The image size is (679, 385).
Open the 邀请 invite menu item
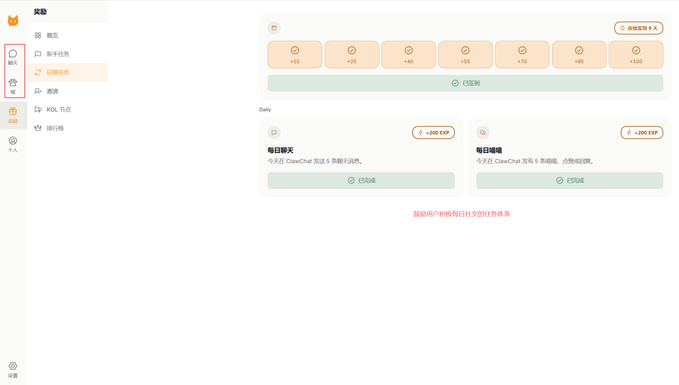click(68, 91)
